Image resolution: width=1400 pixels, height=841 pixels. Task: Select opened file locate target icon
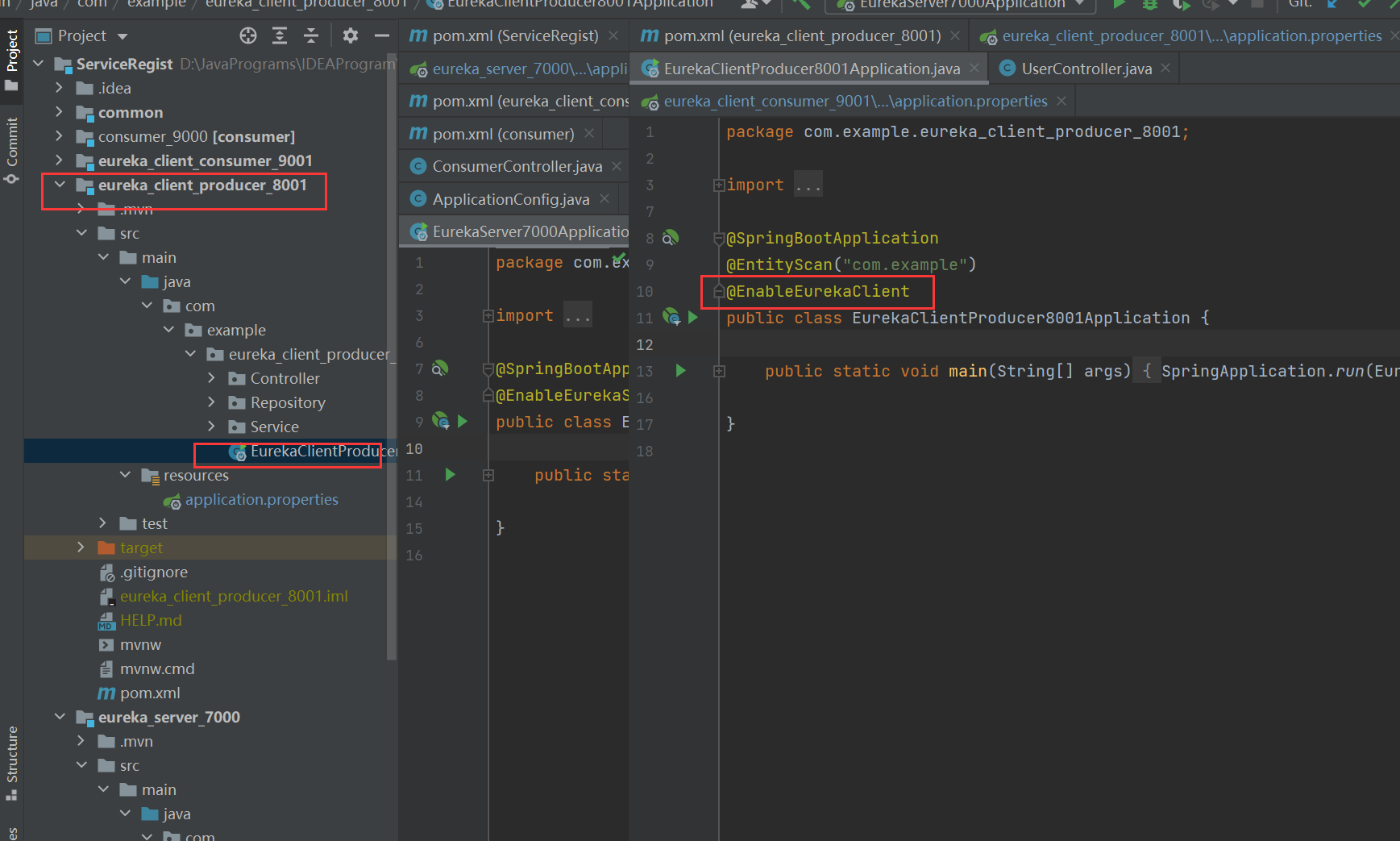(x=248, y=35)
